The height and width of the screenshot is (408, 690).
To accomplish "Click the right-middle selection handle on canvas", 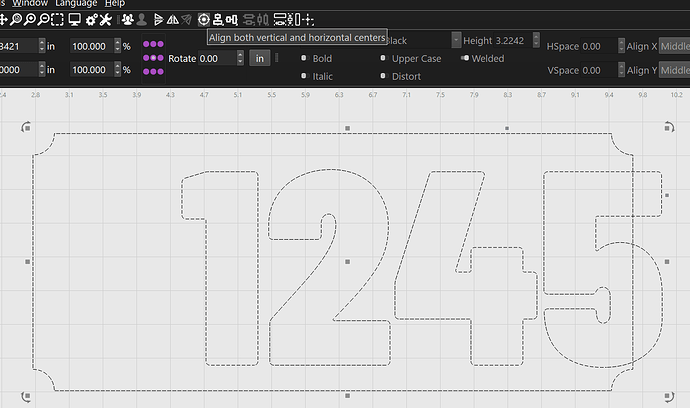I will click(x=667, y=262).
